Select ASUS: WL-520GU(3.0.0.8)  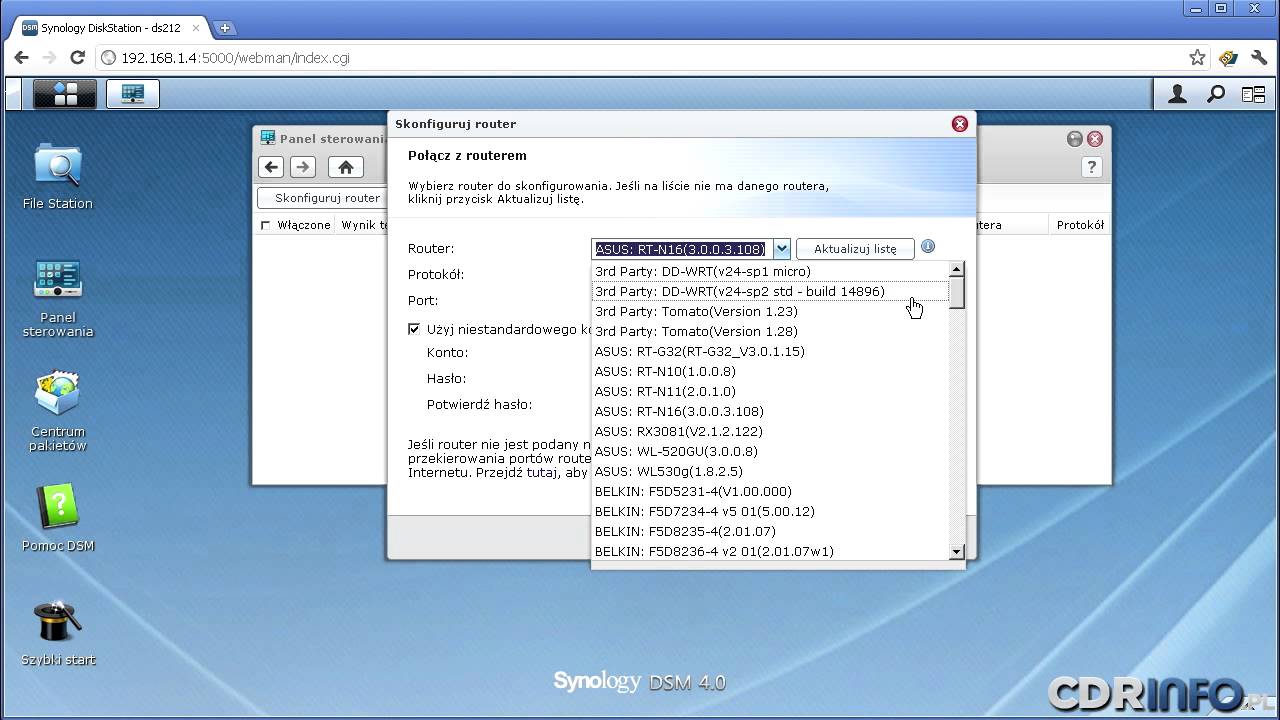769,451
